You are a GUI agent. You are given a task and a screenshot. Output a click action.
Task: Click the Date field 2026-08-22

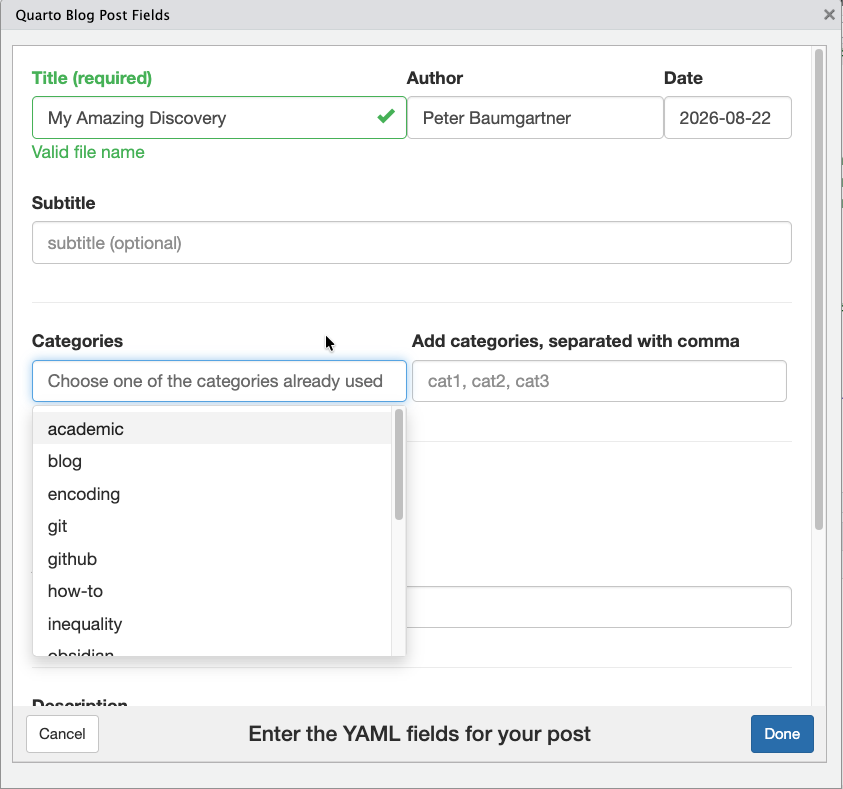[x=727, y=118]
